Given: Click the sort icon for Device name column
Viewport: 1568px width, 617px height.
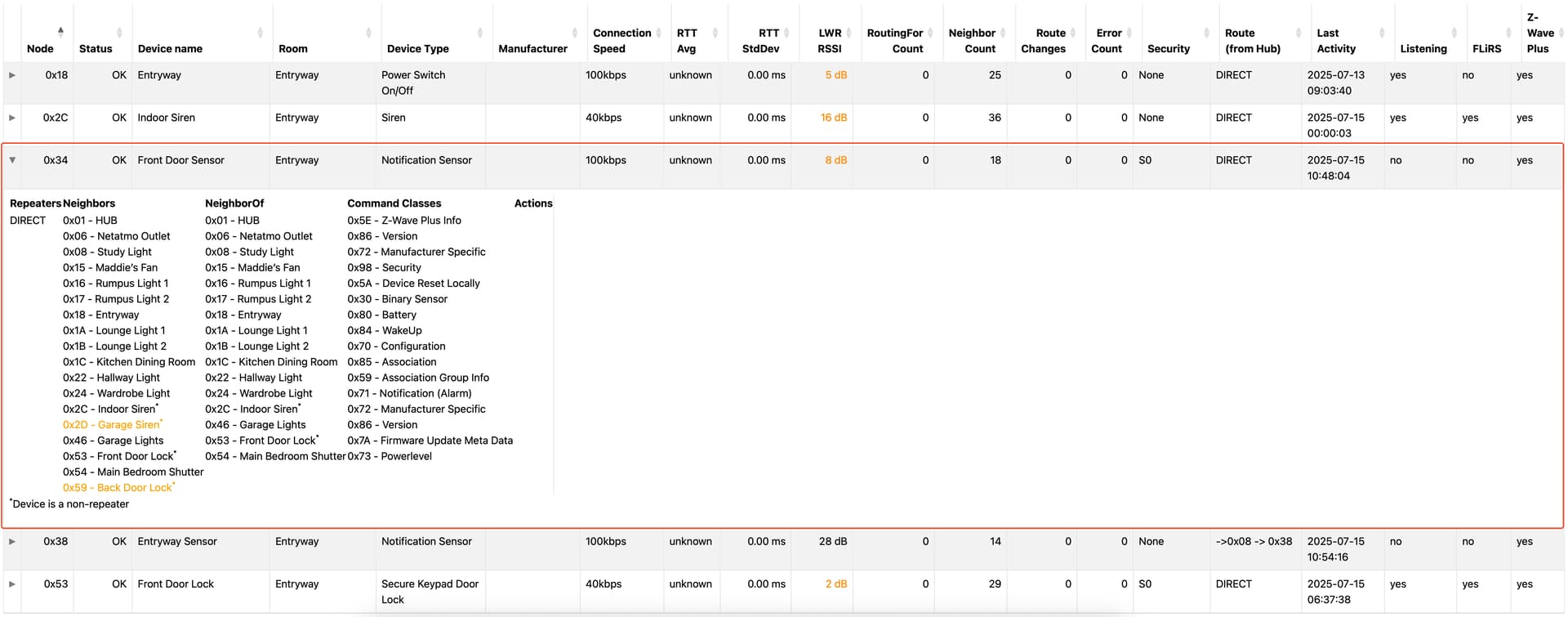Looking at the screenshot, I should [260, 33].
